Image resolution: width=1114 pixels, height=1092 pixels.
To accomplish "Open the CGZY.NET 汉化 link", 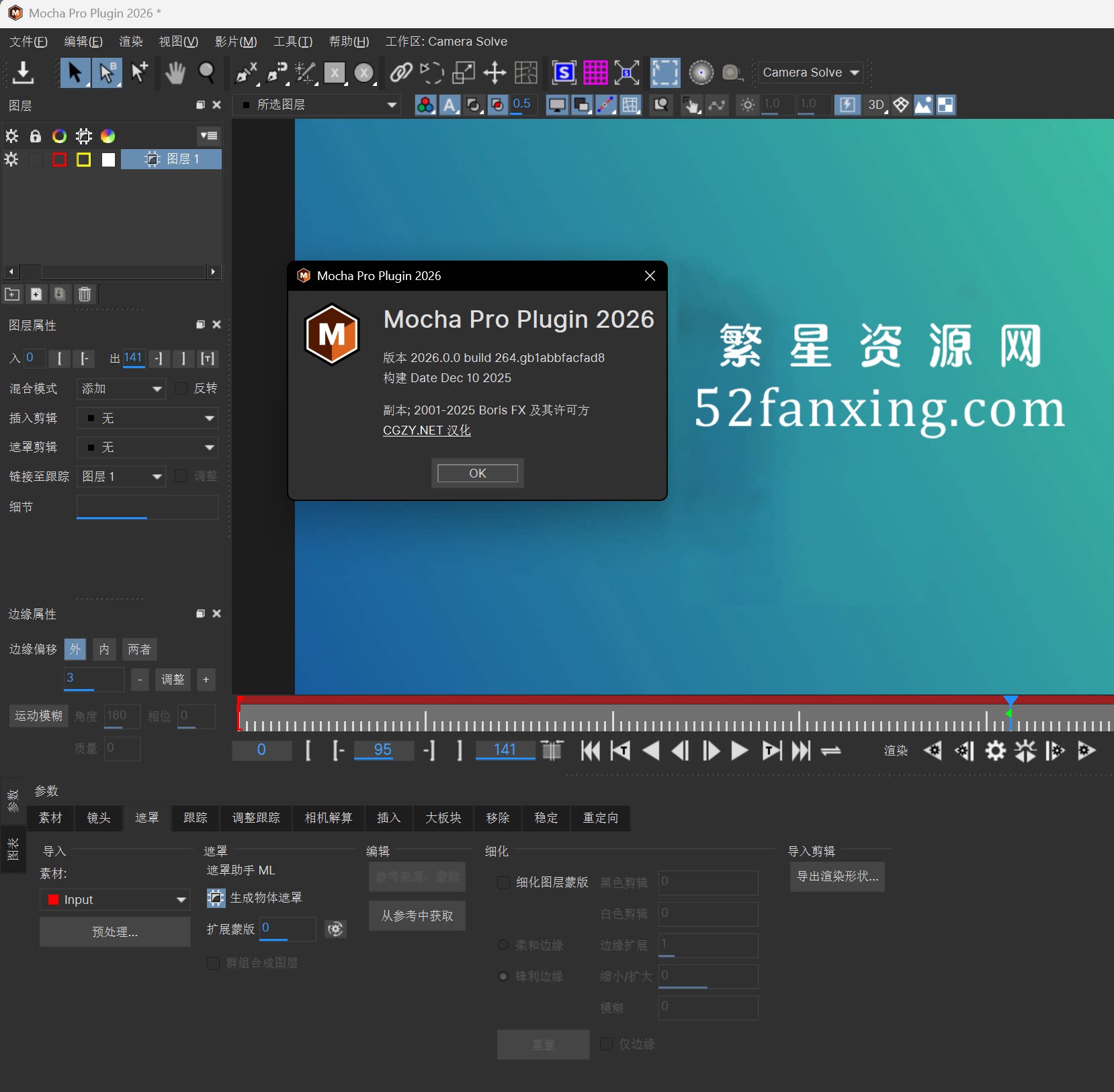I will pyautogui.click(x=427, y=430).
